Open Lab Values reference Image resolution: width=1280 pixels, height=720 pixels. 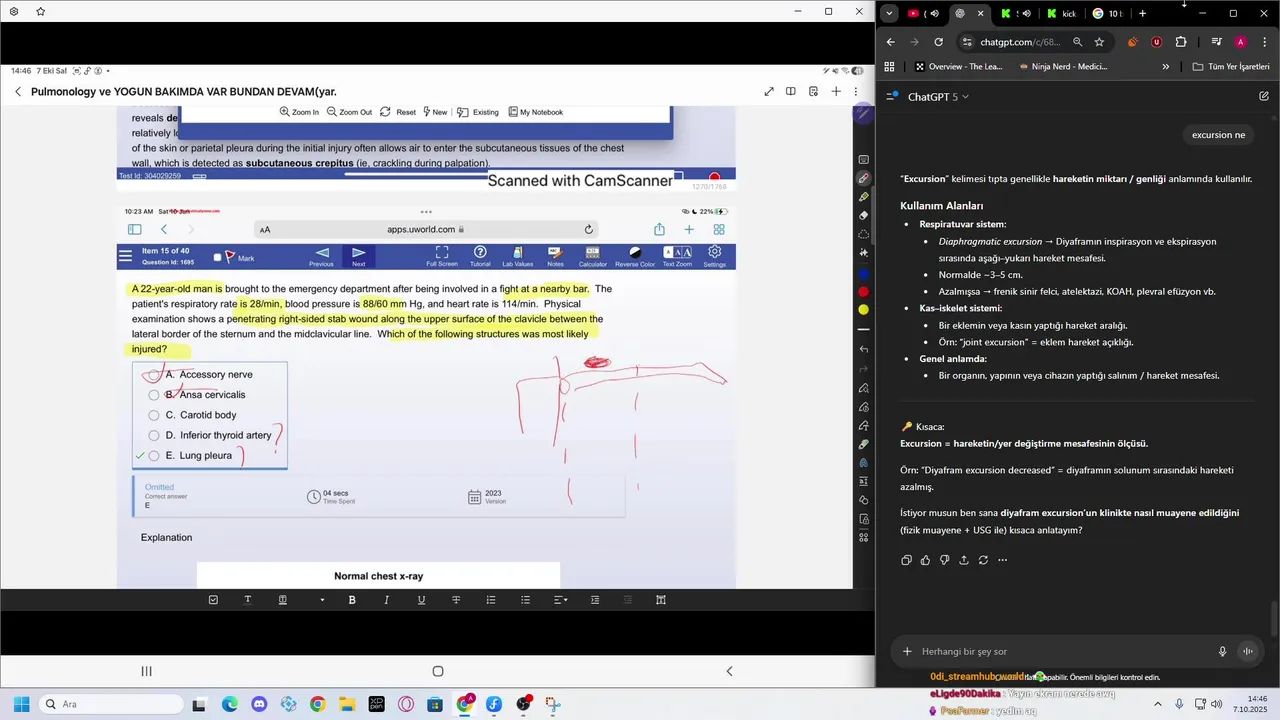pyautogui.click(x=517, y=257)
